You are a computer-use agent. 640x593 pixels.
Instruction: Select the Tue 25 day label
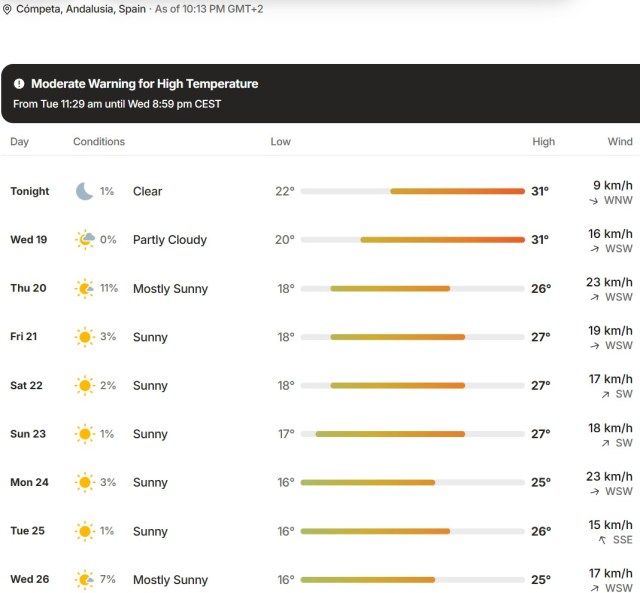[27, 531]
